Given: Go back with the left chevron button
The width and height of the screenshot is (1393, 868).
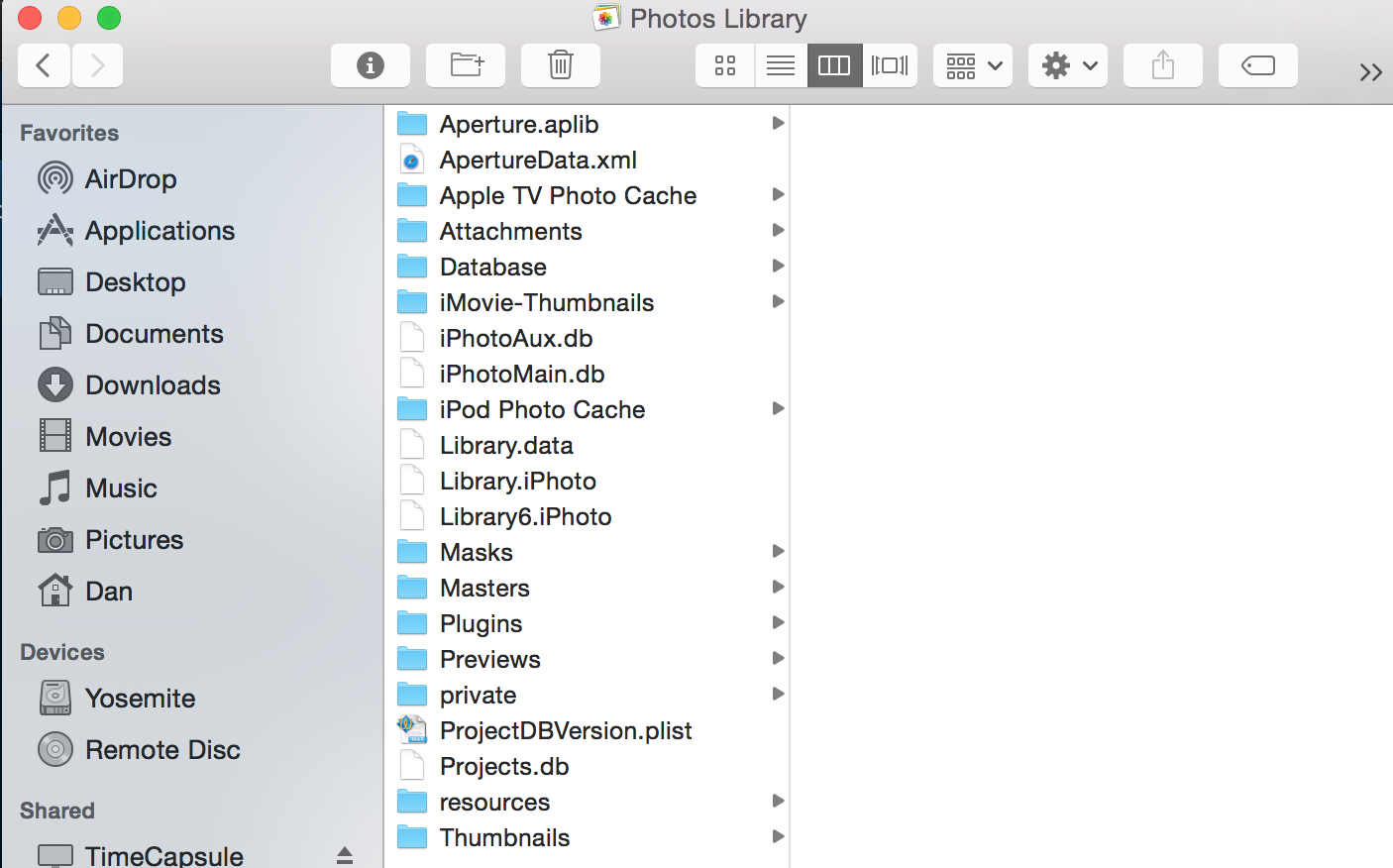Looking at the screenshot, I should tap(44, 65).
